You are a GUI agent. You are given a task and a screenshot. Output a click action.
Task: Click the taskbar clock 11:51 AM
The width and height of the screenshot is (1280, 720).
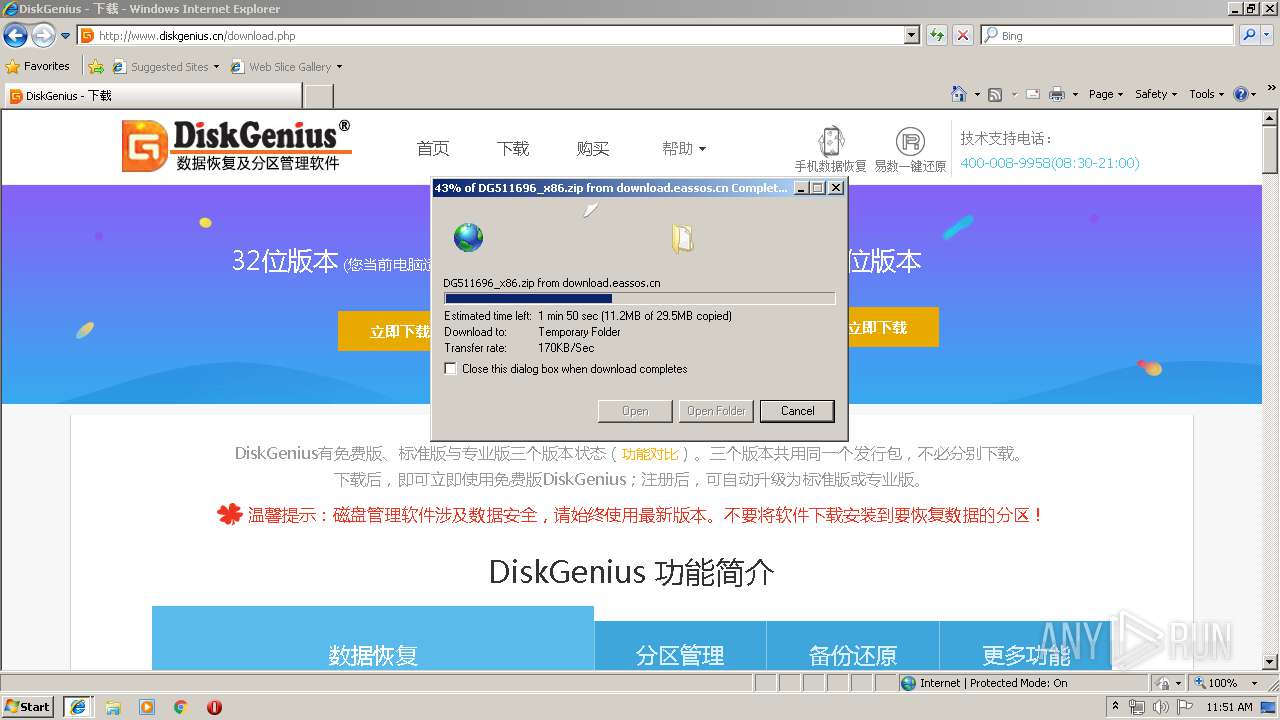pyautogui.click(x=1229, y=707)
